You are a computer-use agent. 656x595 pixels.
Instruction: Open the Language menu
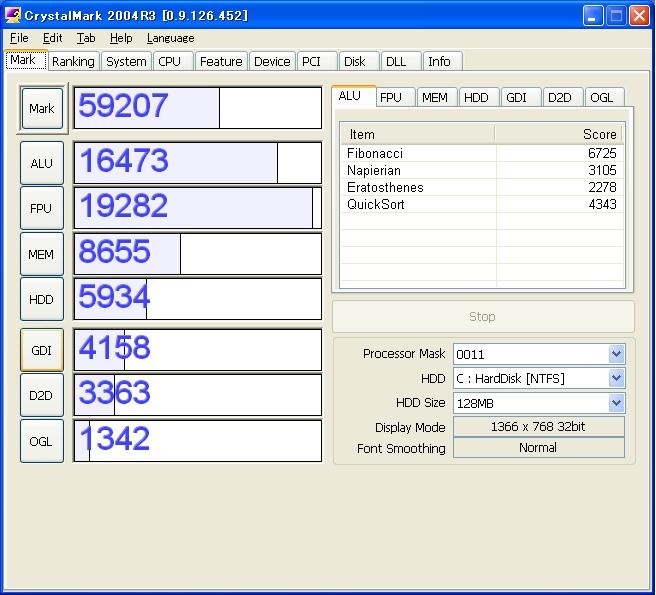pyautogui.click(x=170, y=38)
